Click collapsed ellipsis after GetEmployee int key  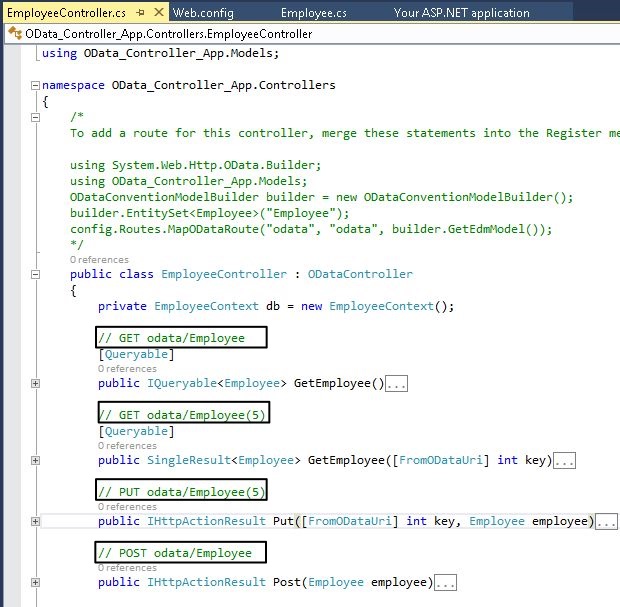tap(564, 461)
